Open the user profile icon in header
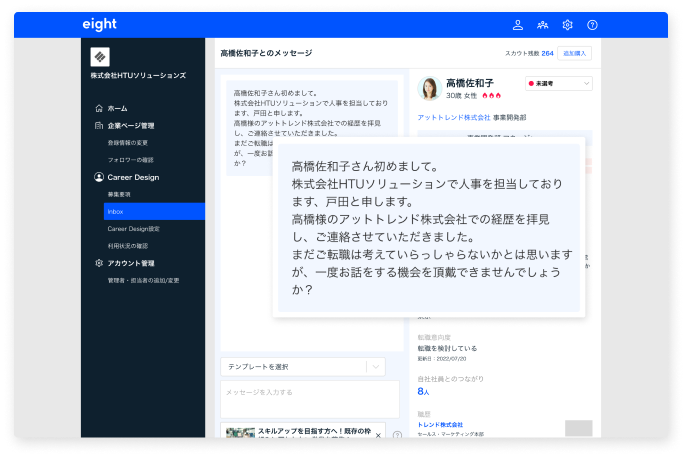This screenshot has width=684, height=455. tap(517, 25)
